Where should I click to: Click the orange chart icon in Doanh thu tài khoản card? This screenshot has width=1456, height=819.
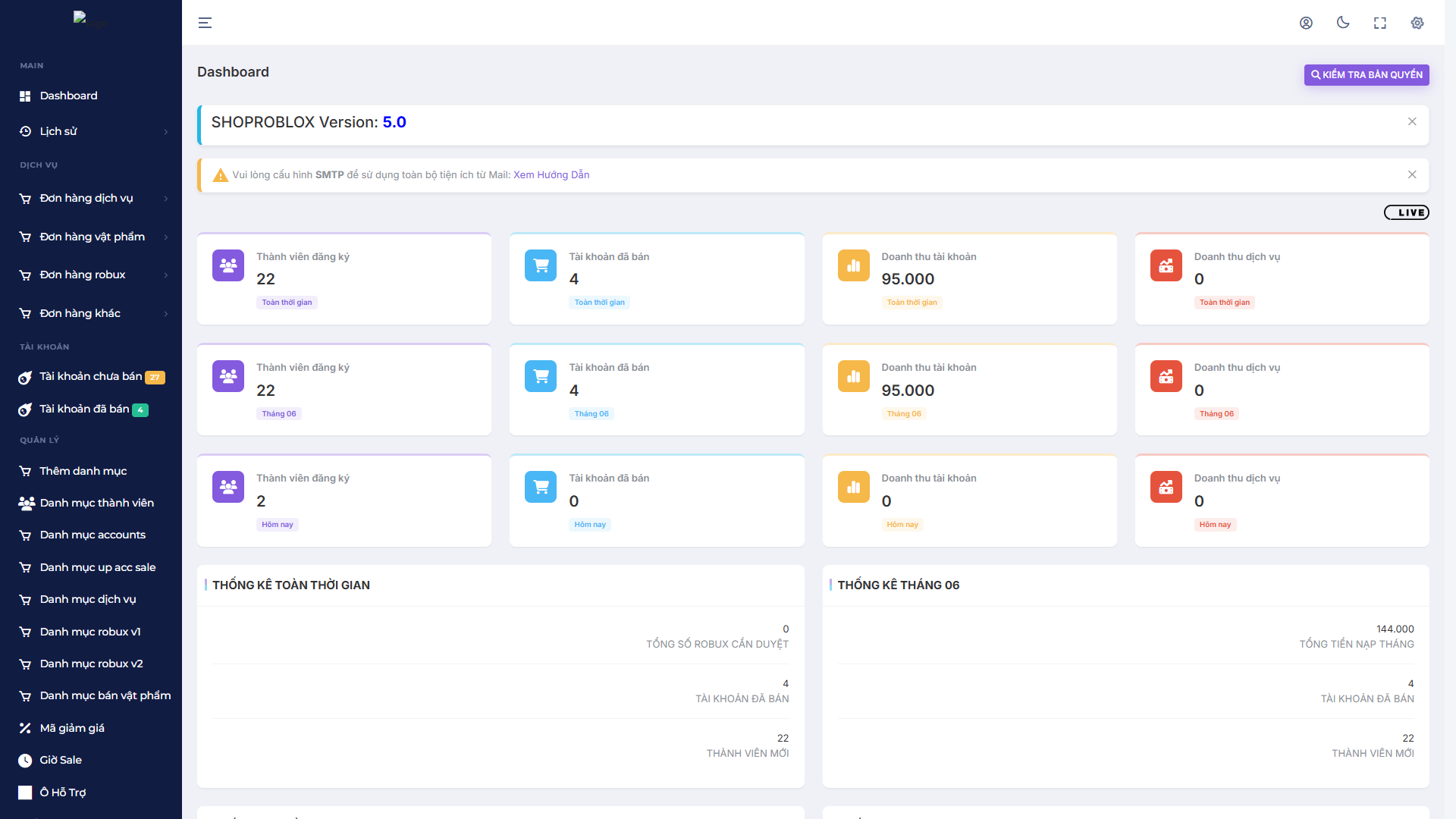coord(853,265)
